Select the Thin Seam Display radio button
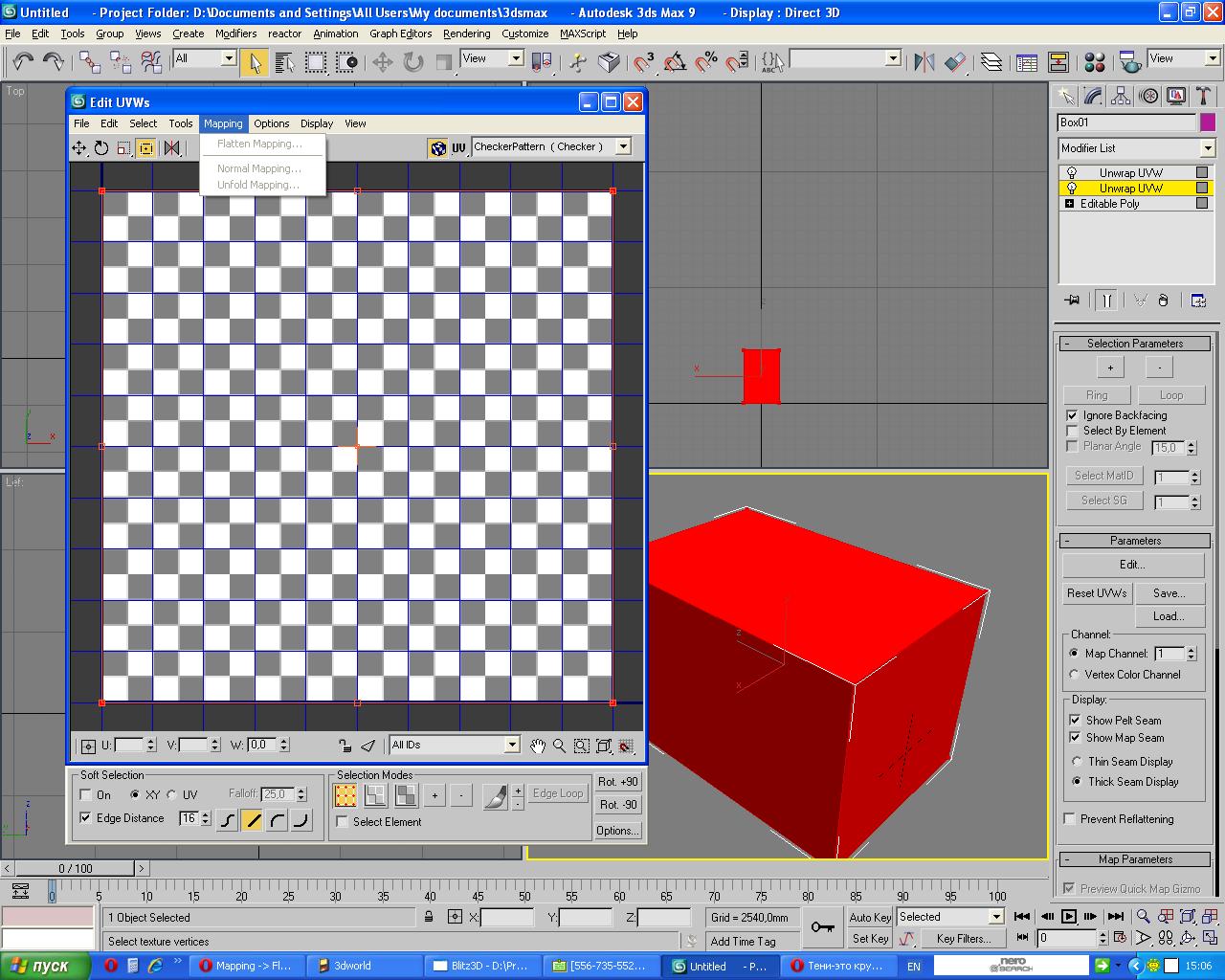Viewport: 1225px width, 980px height. pyautogui.click(x=1075, y=762)
